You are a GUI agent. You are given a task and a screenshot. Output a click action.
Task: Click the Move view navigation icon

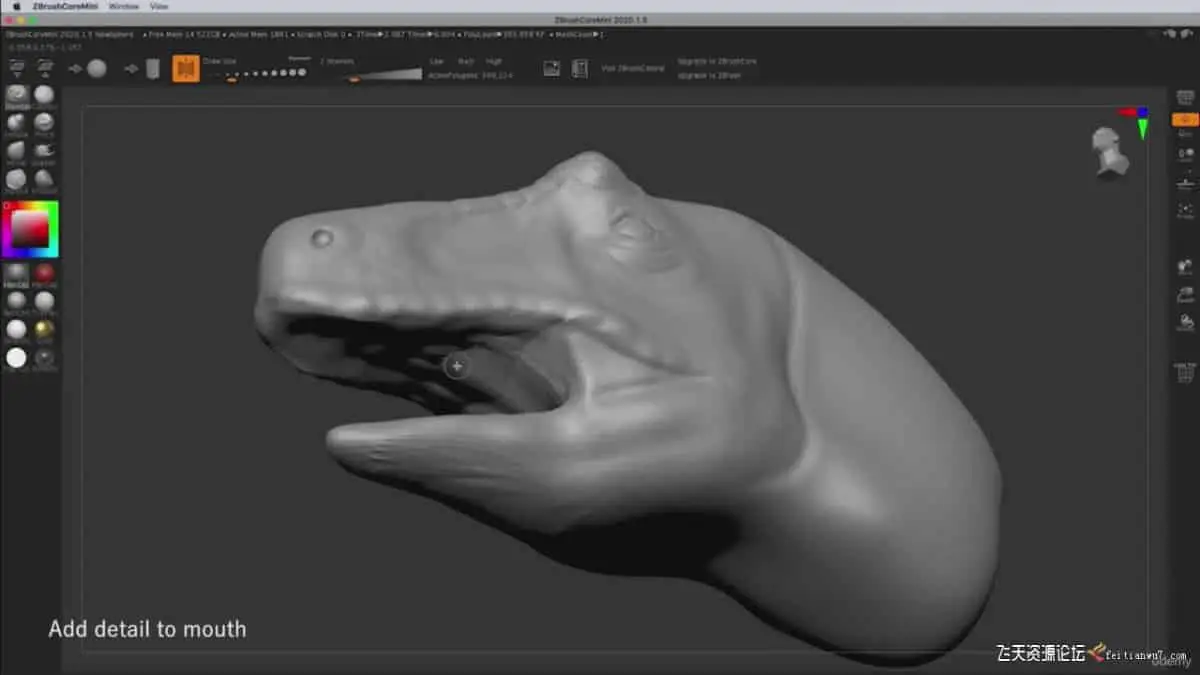[1186, 268]
